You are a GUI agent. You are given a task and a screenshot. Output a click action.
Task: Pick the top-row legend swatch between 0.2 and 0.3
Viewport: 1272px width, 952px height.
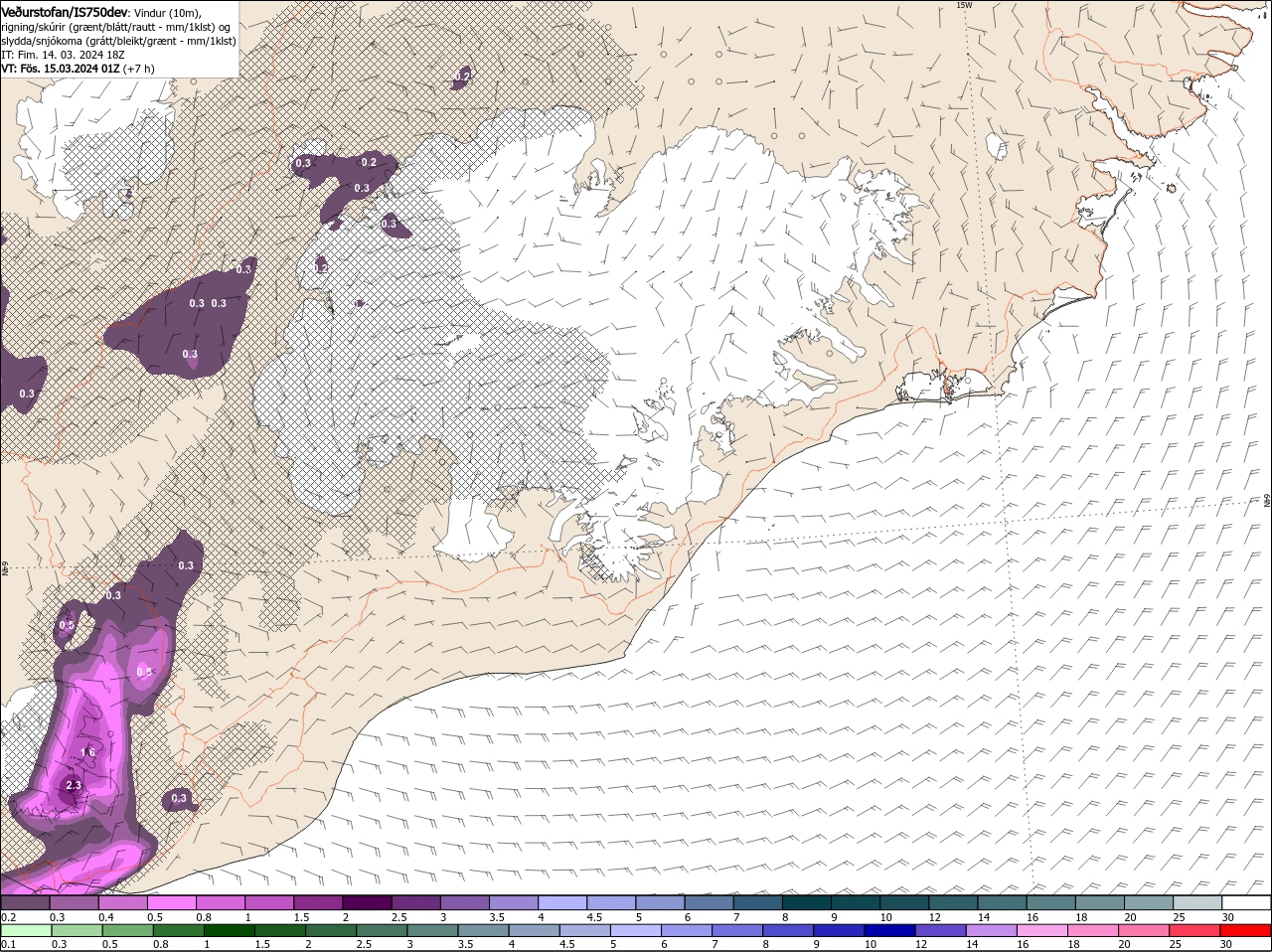[25, 902]
